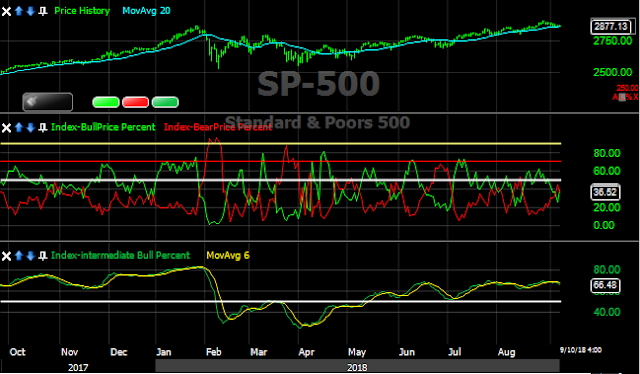Image resolution: width=640 pixels, height=374 pixels.
Task: Pin the Index-intermediate Bull Percent panel
Action: click(42, 256)
